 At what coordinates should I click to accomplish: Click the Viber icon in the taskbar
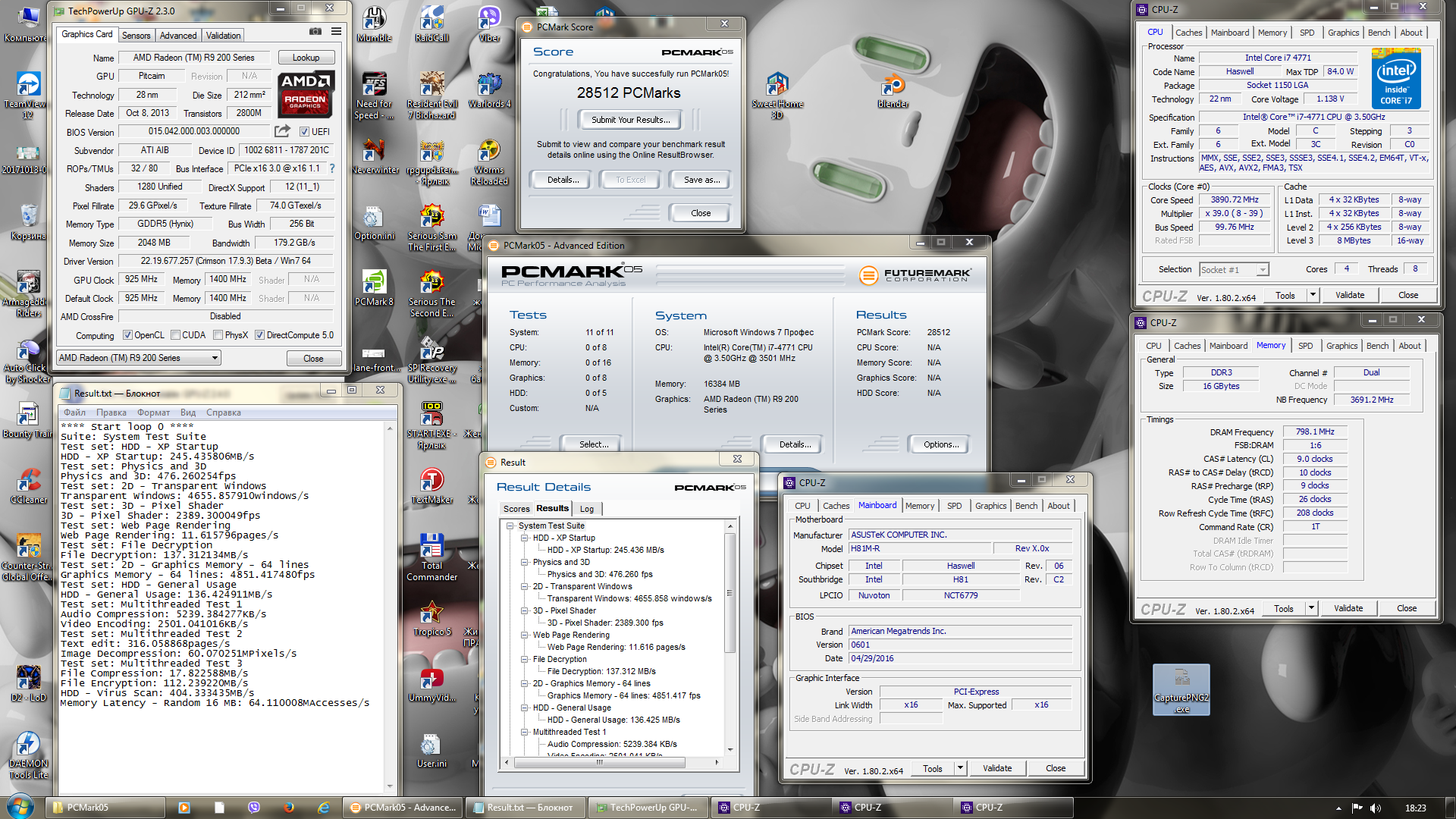[254, 808]
